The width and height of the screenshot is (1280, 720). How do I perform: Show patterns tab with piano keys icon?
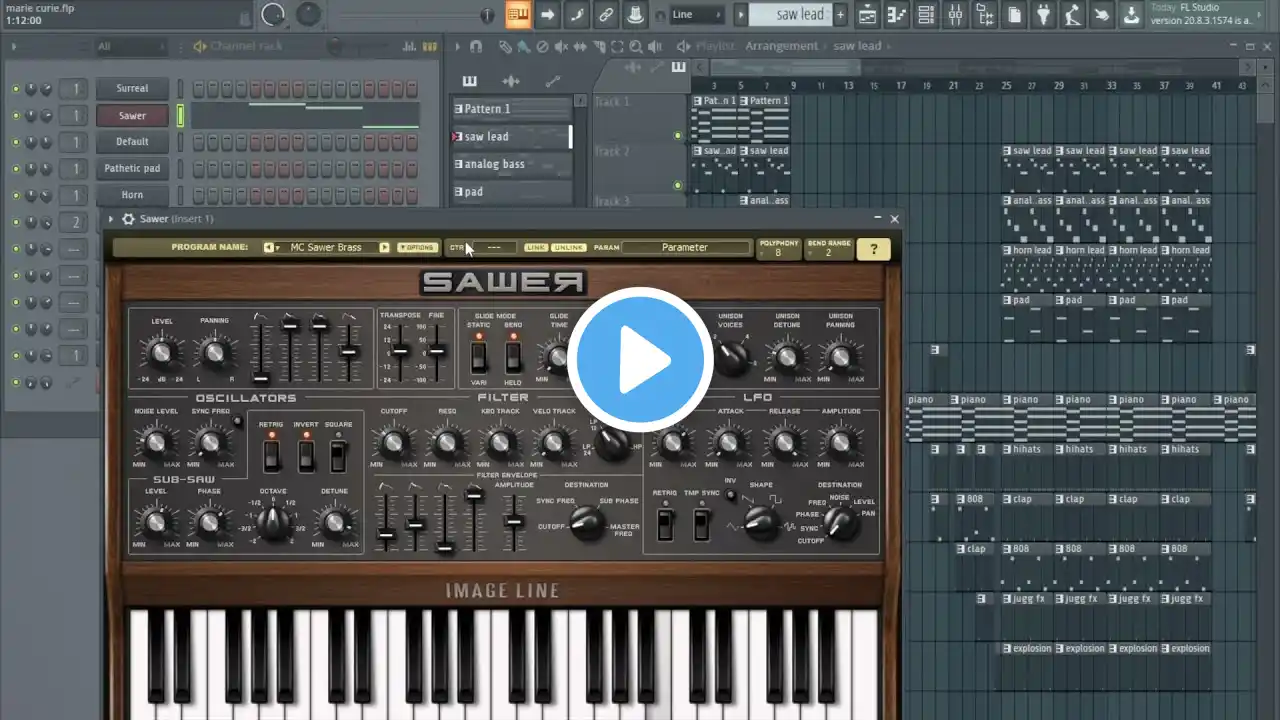(x=470, y=81)
